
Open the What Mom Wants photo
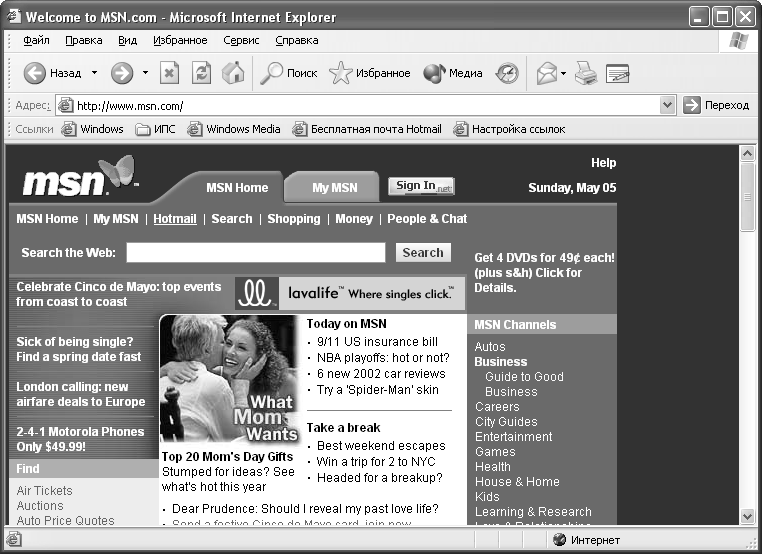[x=229, y=379]
